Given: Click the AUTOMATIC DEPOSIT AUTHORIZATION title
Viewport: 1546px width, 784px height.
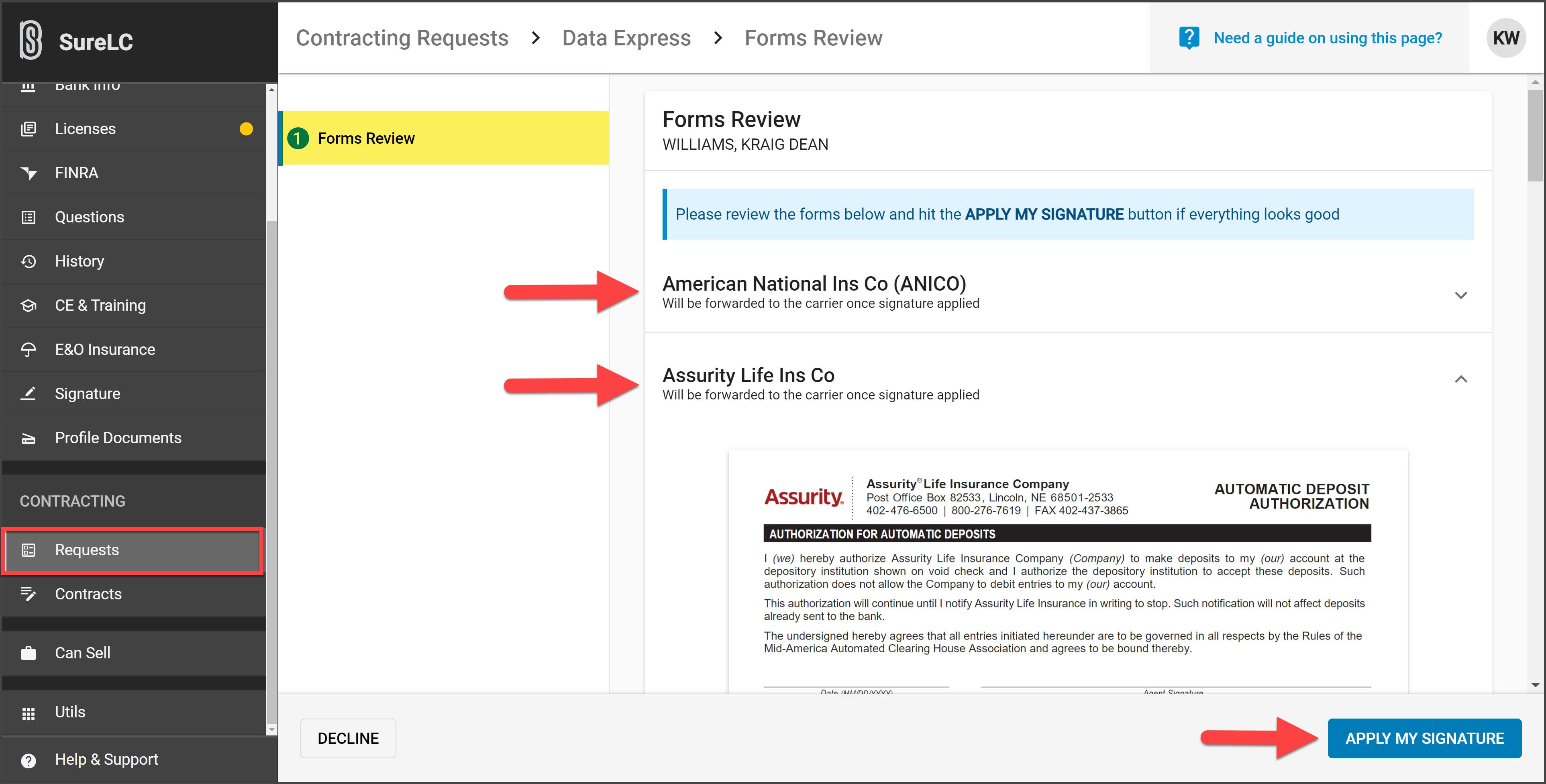Looking at the screenshot, I should tap(1291, 497).
